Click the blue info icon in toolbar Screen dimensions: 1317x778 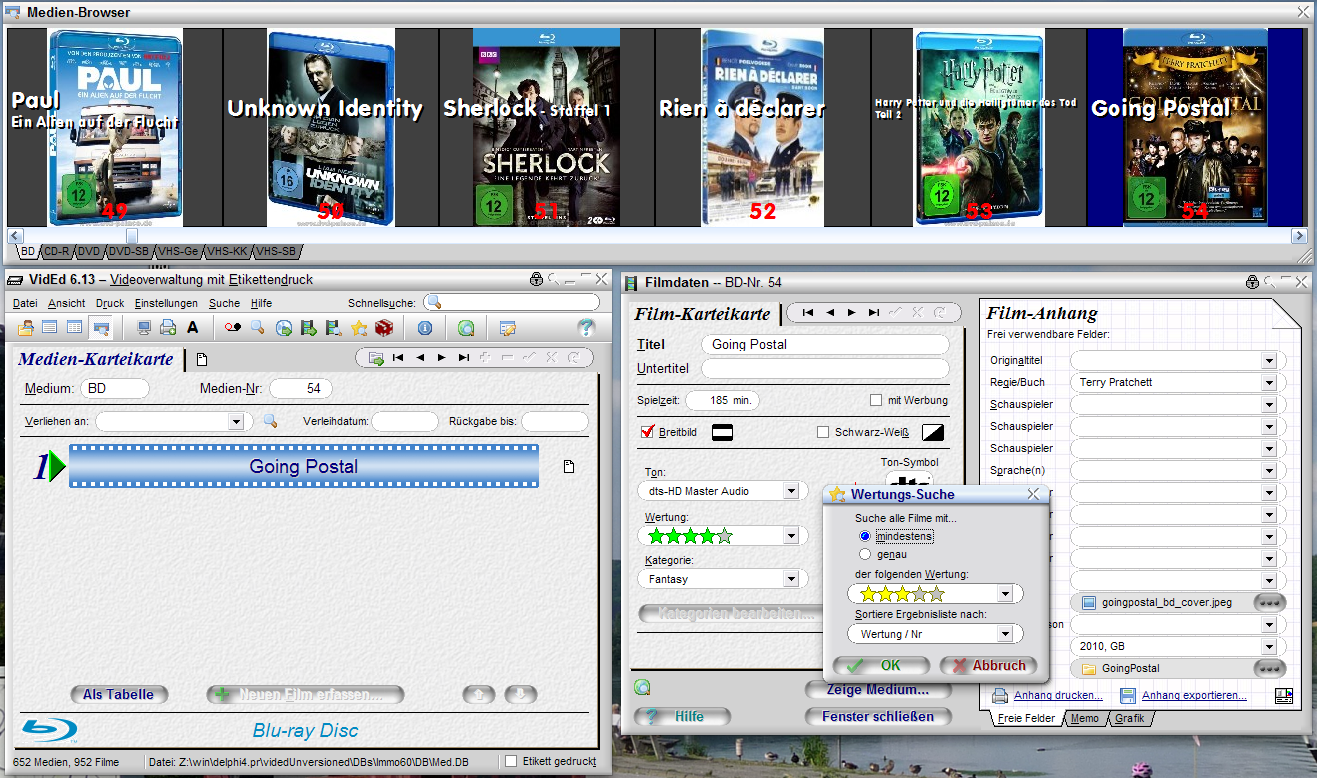tap(424, 327)
